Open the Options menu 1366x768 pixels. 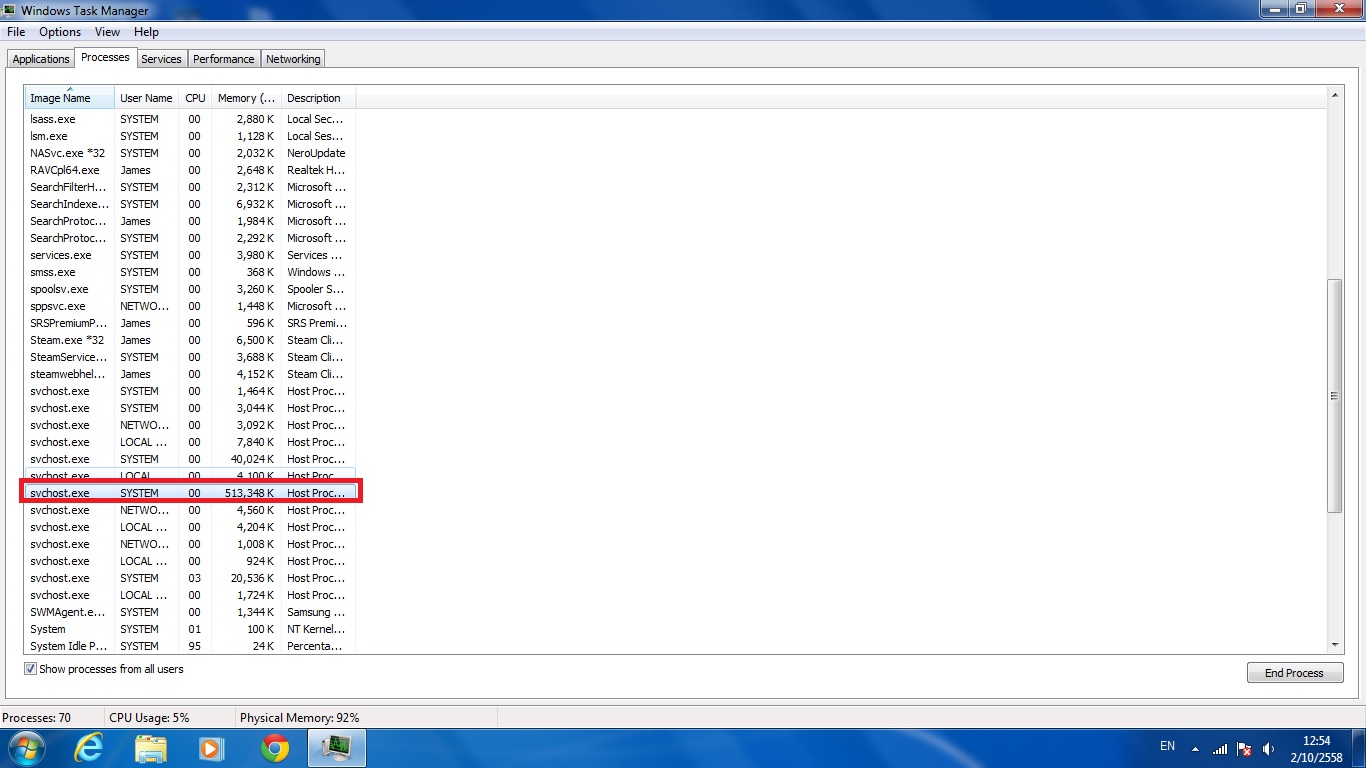pos(60,32)
